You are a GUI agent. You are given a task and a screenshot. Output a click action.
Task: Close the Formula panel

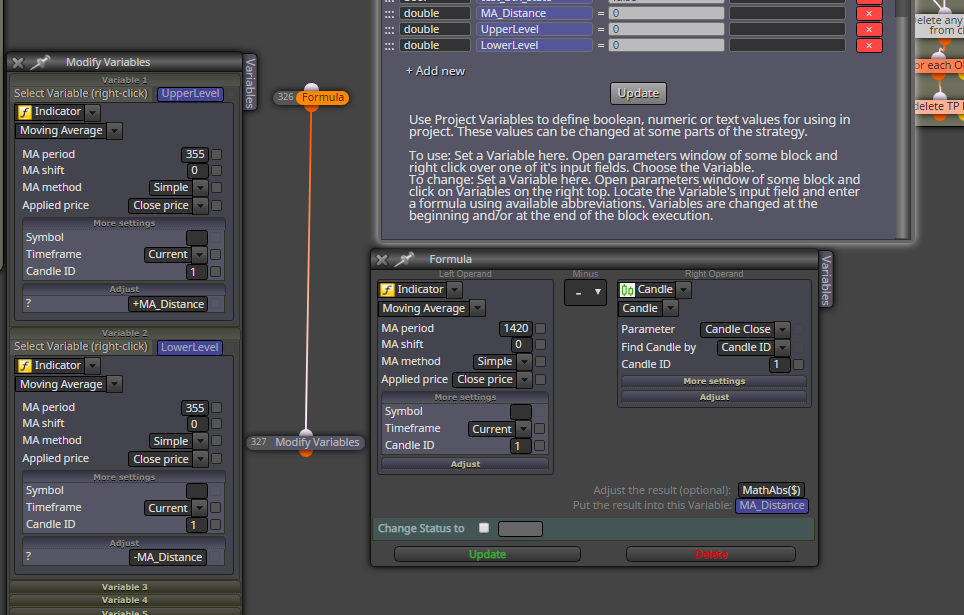382,260
